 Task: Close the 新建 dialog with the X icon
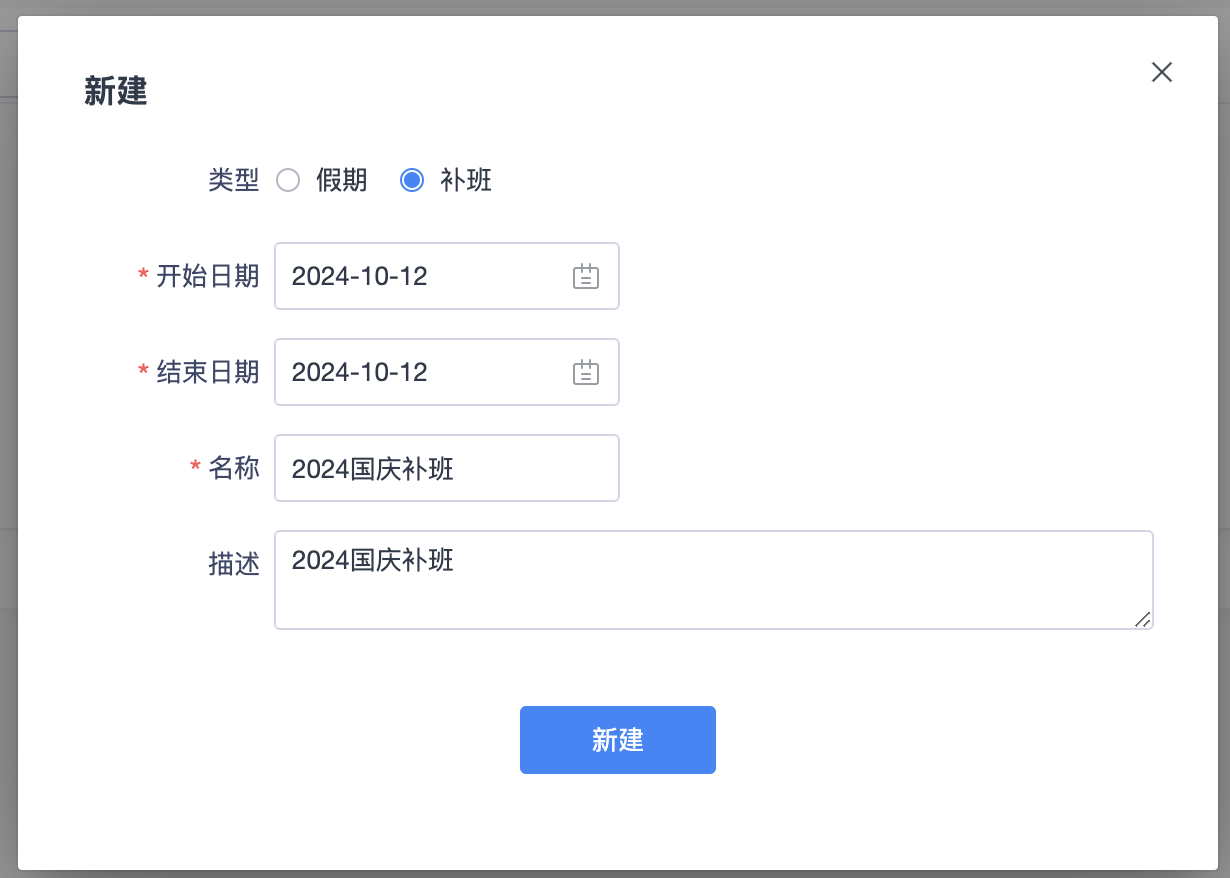[1161, 72]
